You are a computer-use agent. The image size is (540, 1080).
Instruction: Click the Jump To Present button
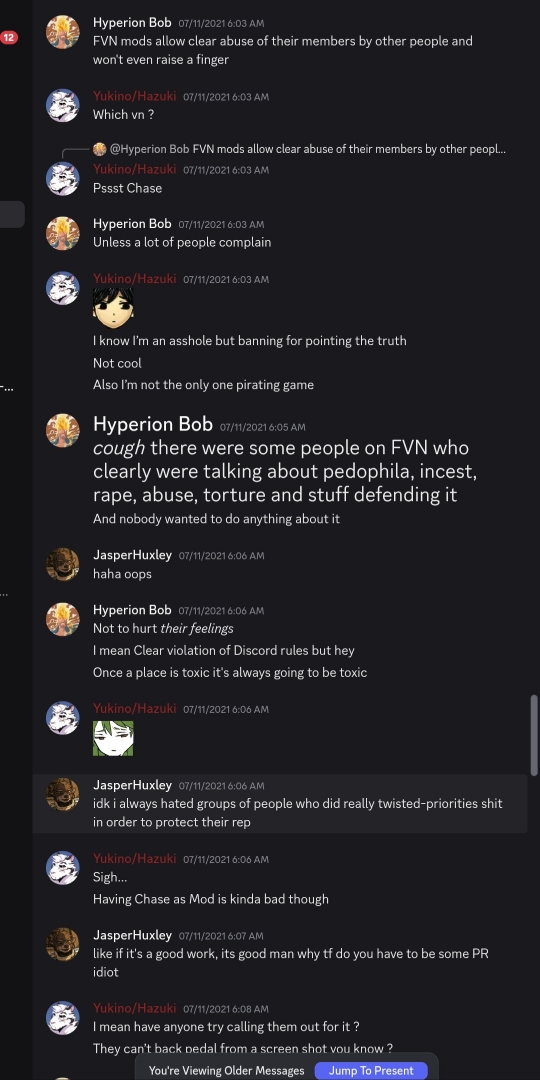tap(371, 1070)
